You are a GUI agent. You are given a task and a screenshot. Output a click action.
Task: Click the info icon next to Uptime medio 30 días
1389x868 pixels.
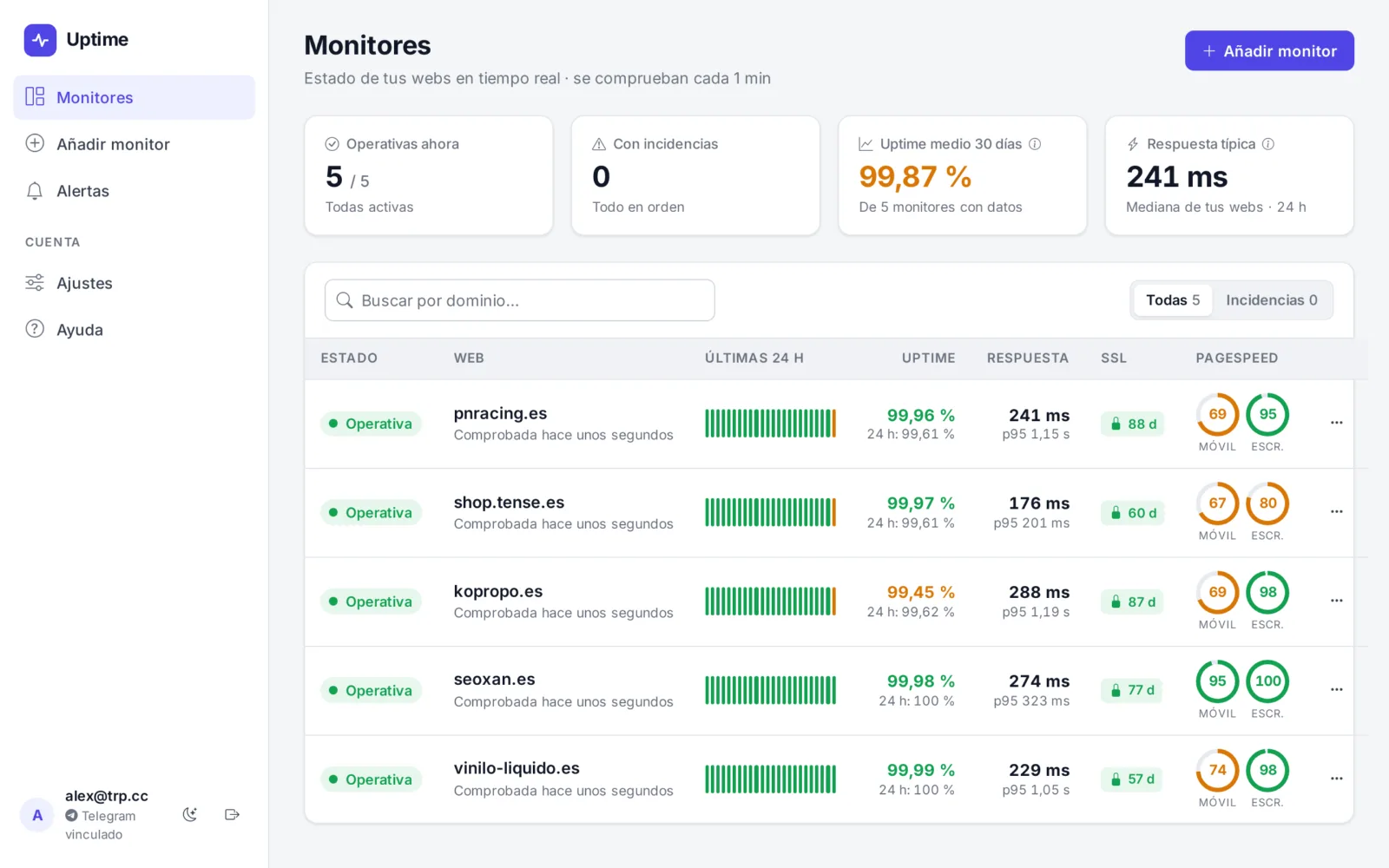point(1035,144)
